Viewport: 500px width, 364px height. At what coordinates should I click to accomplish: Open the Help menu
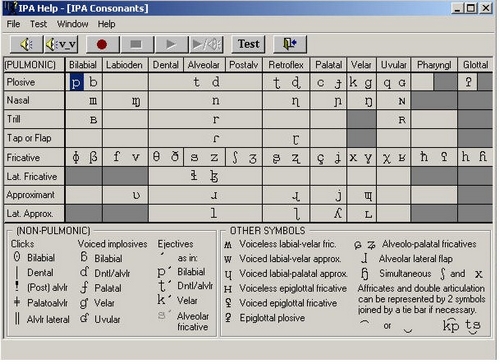tap(106, 24)
